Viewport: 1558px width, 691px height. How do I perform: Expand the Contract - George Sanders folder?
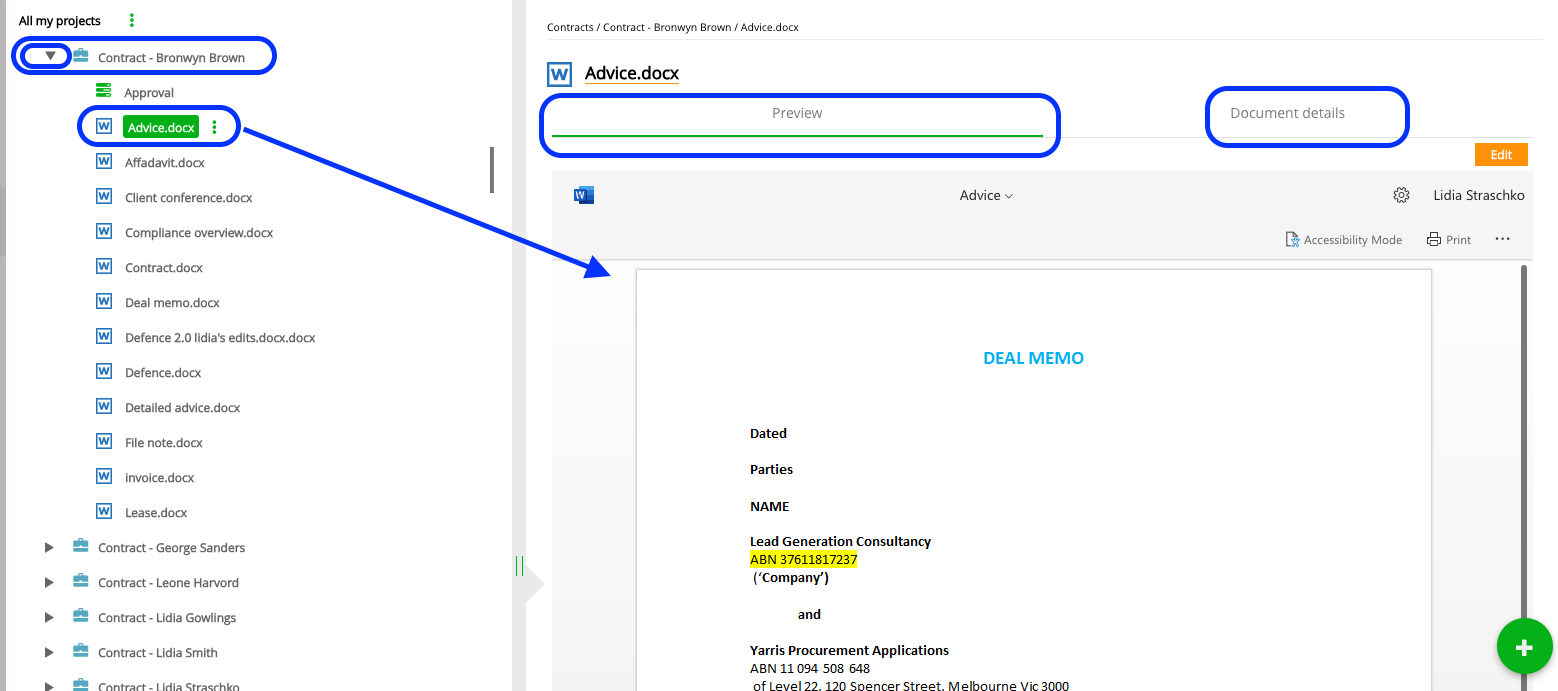tap(49, 547)
